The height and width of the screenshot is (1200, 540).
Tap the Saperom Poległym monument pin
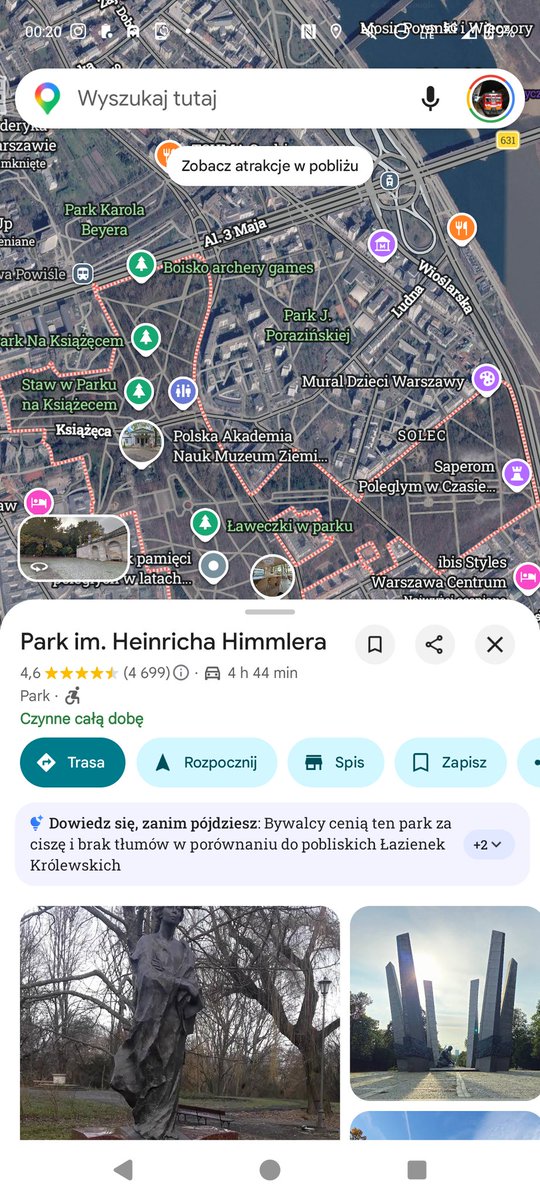click(x=515, y=472)
